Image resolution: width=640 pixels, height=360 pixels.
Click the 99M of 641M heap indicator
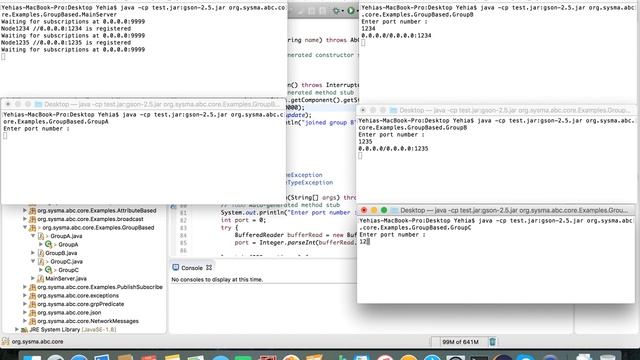460,342
